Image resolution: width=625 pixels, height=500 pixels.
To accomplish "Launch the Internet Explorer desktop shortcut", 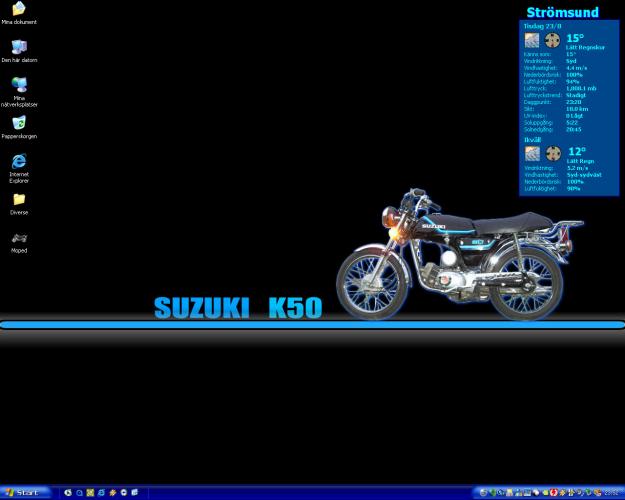I will [x=18, y=162].
